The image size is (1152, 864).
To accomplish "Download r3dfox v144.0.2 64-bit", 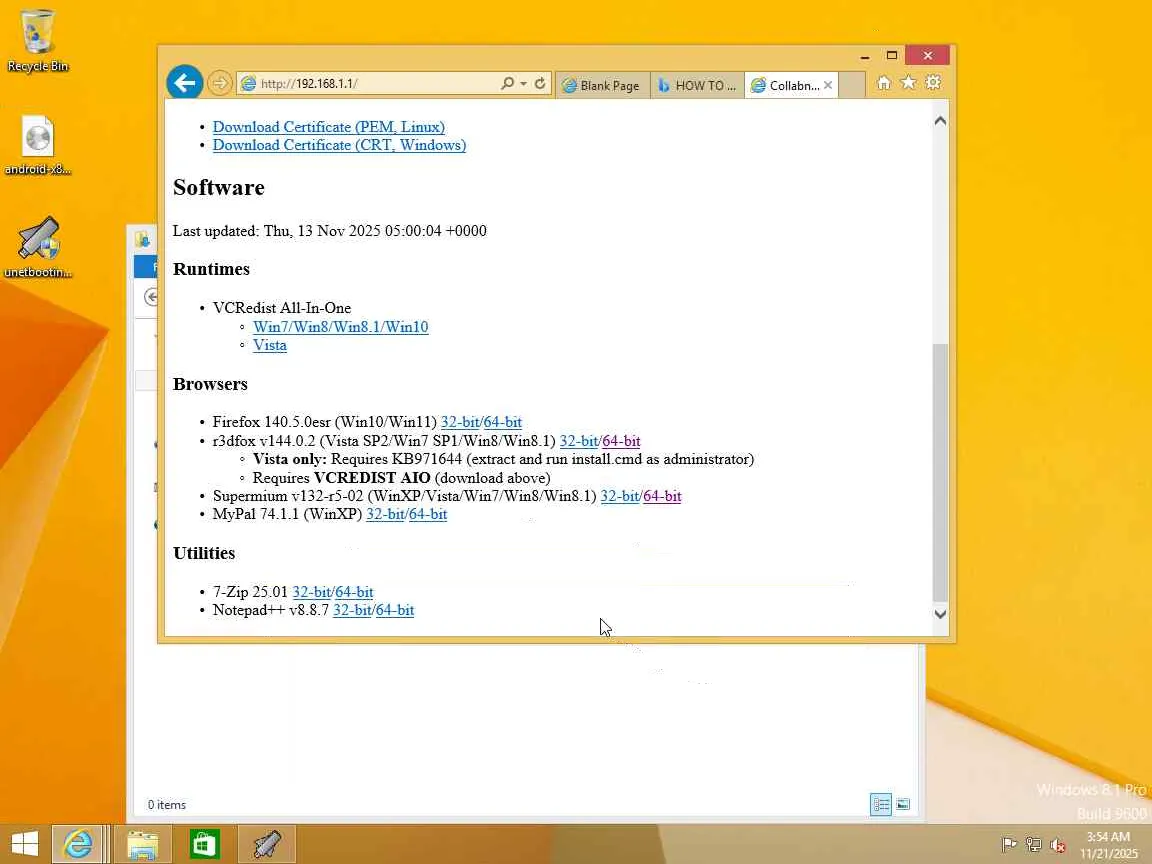I will click(x=622, y=441).
